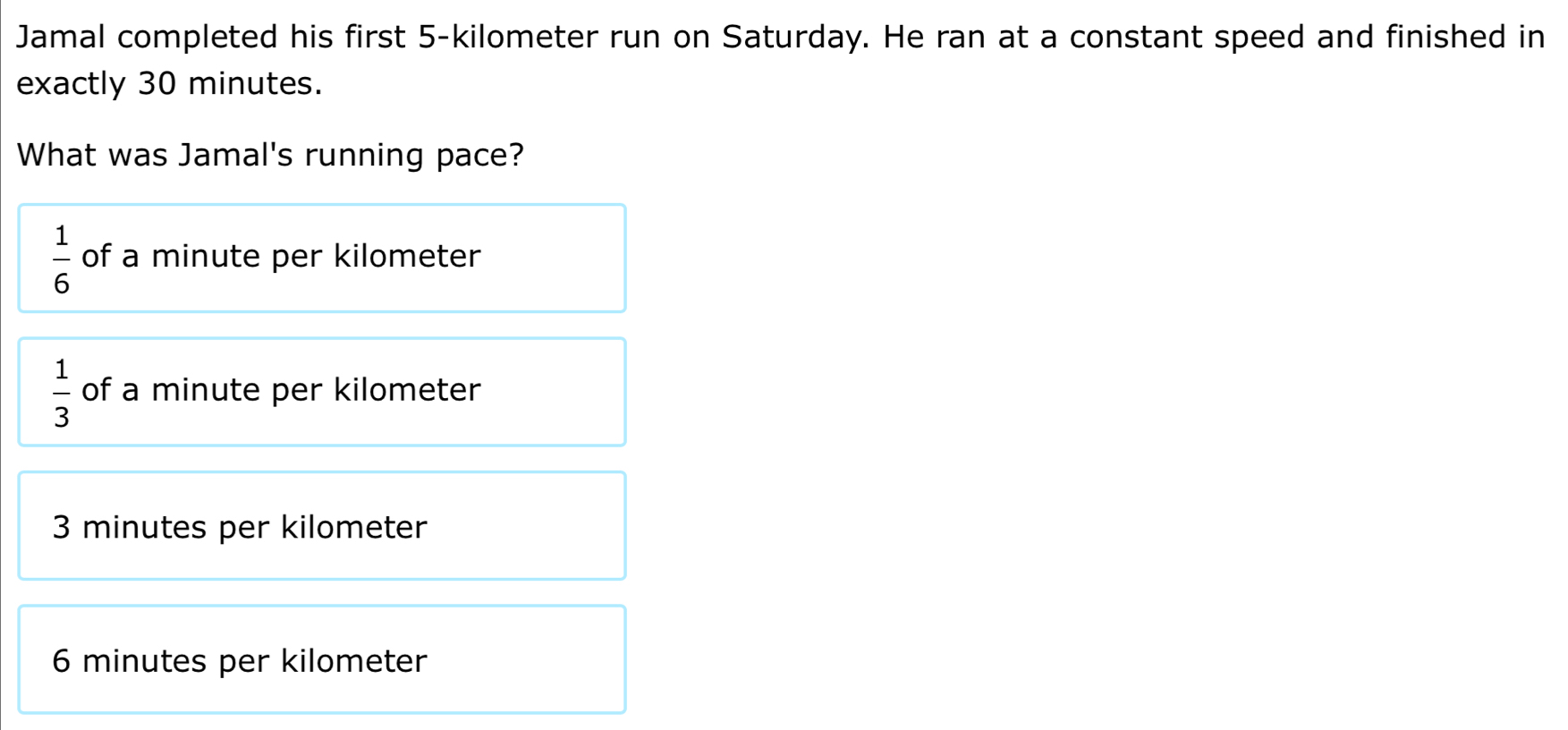The width and height of the screenshot is (1568, 730).
Task: Click "kilometer" in the one-sixth answer box
Action: pos(407,257)
